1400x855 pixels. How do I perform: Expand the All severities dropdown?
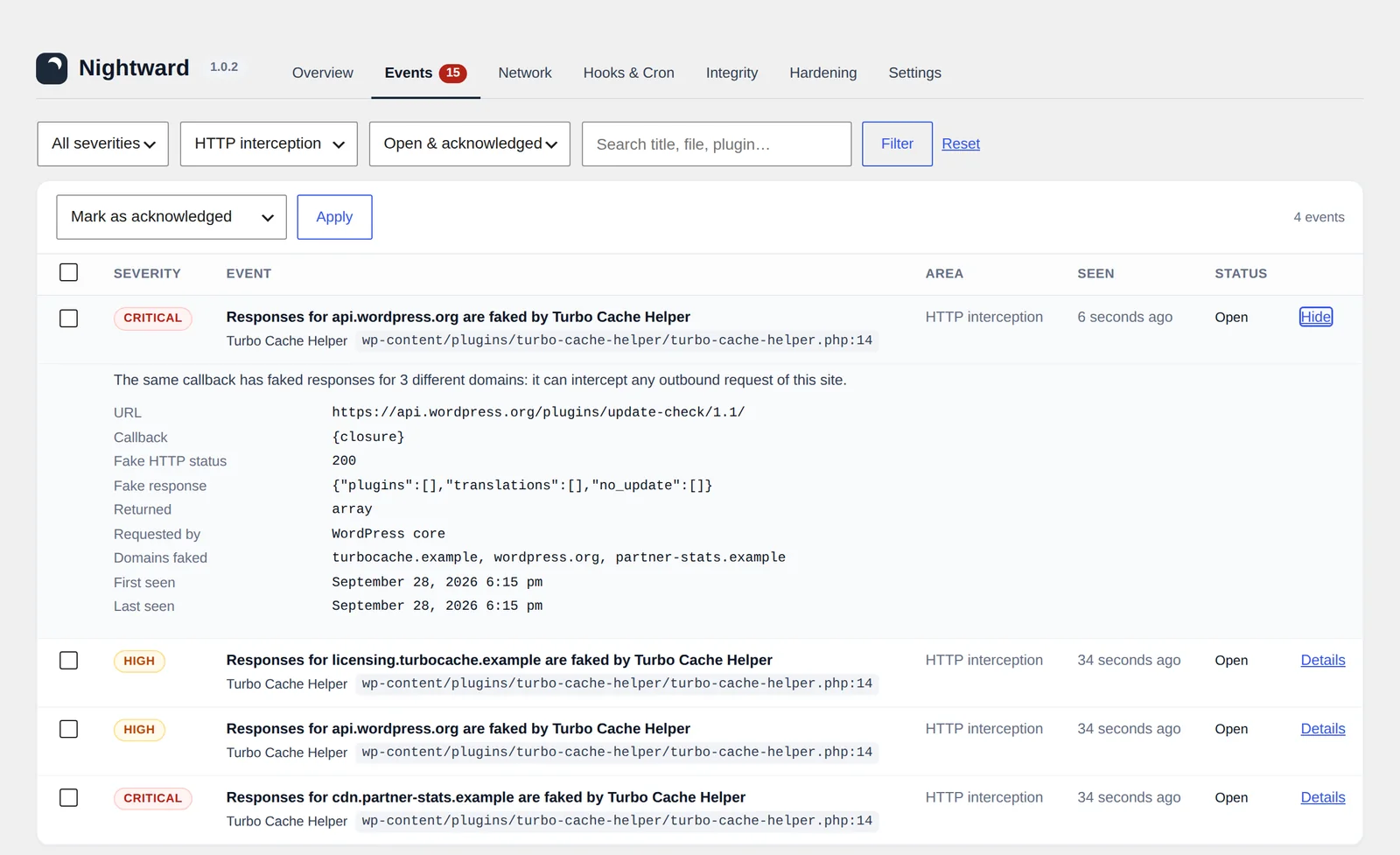click(x=103, y=144)
